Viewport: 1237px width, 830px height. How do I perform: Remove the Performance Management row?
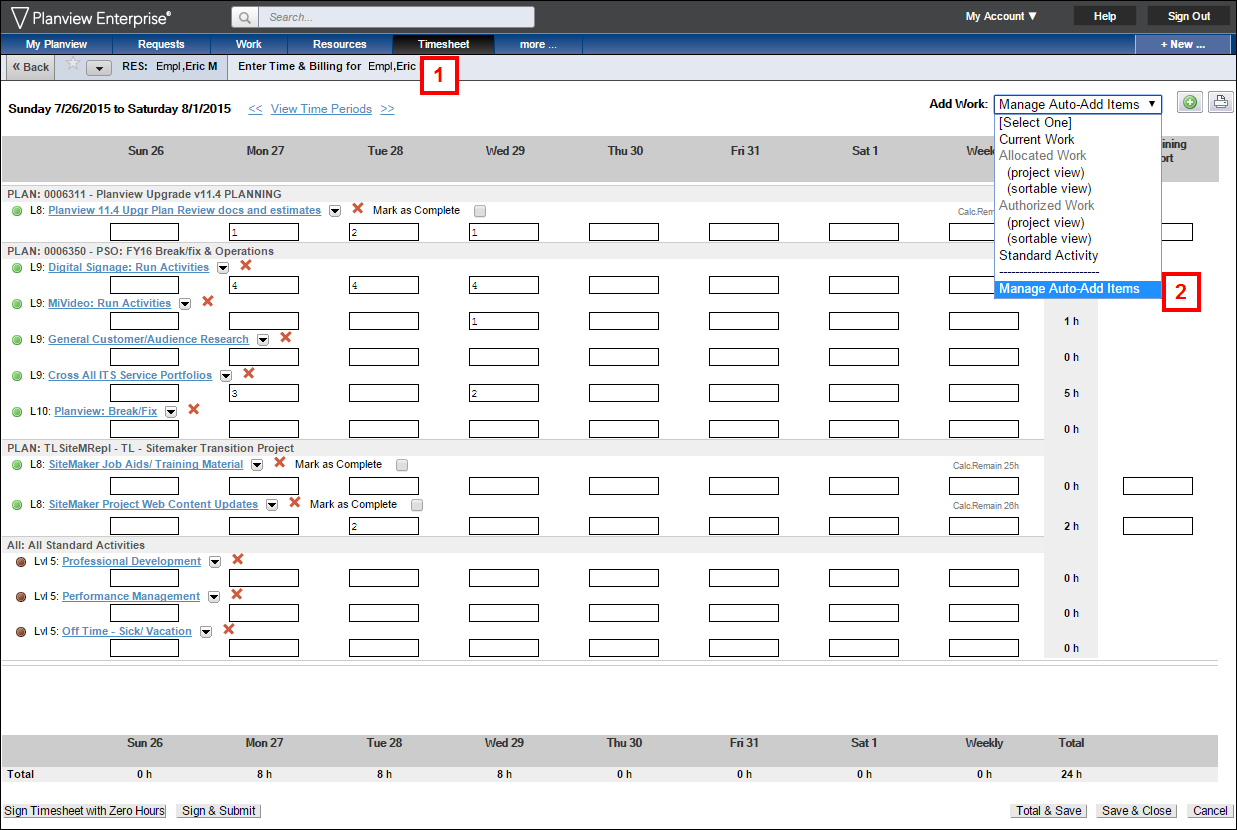click(236, 594)
